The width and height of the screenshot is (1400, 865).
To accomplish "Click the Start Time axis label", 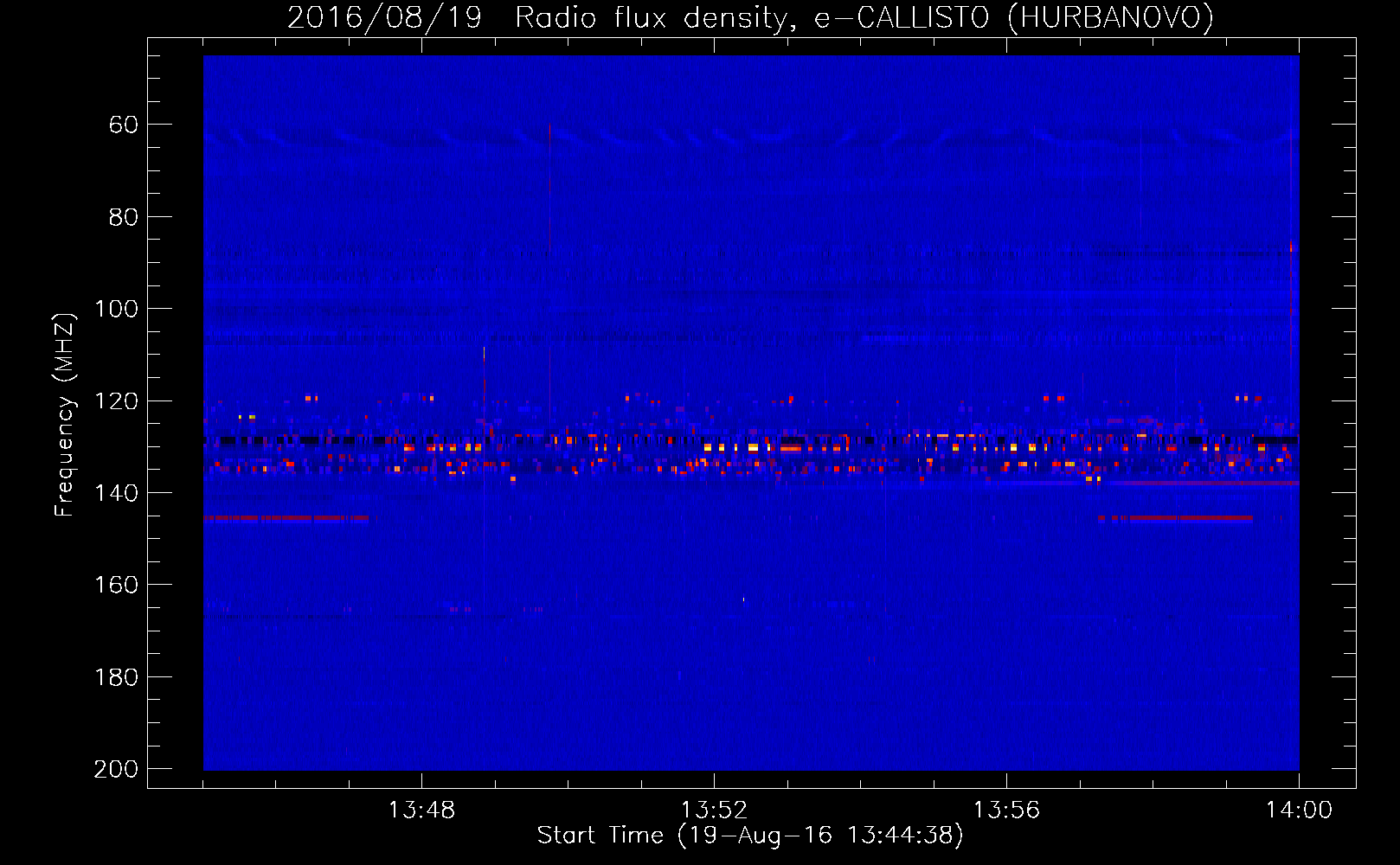I will (750, 835).
